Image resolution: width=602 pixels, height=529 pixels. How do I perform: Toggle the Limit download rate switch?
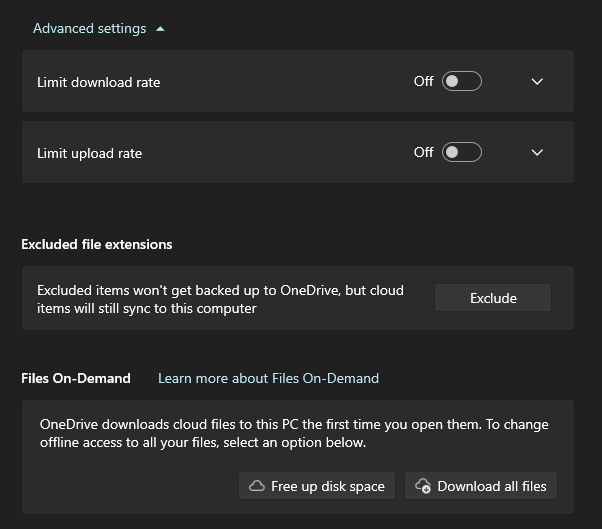coord(462,81)
